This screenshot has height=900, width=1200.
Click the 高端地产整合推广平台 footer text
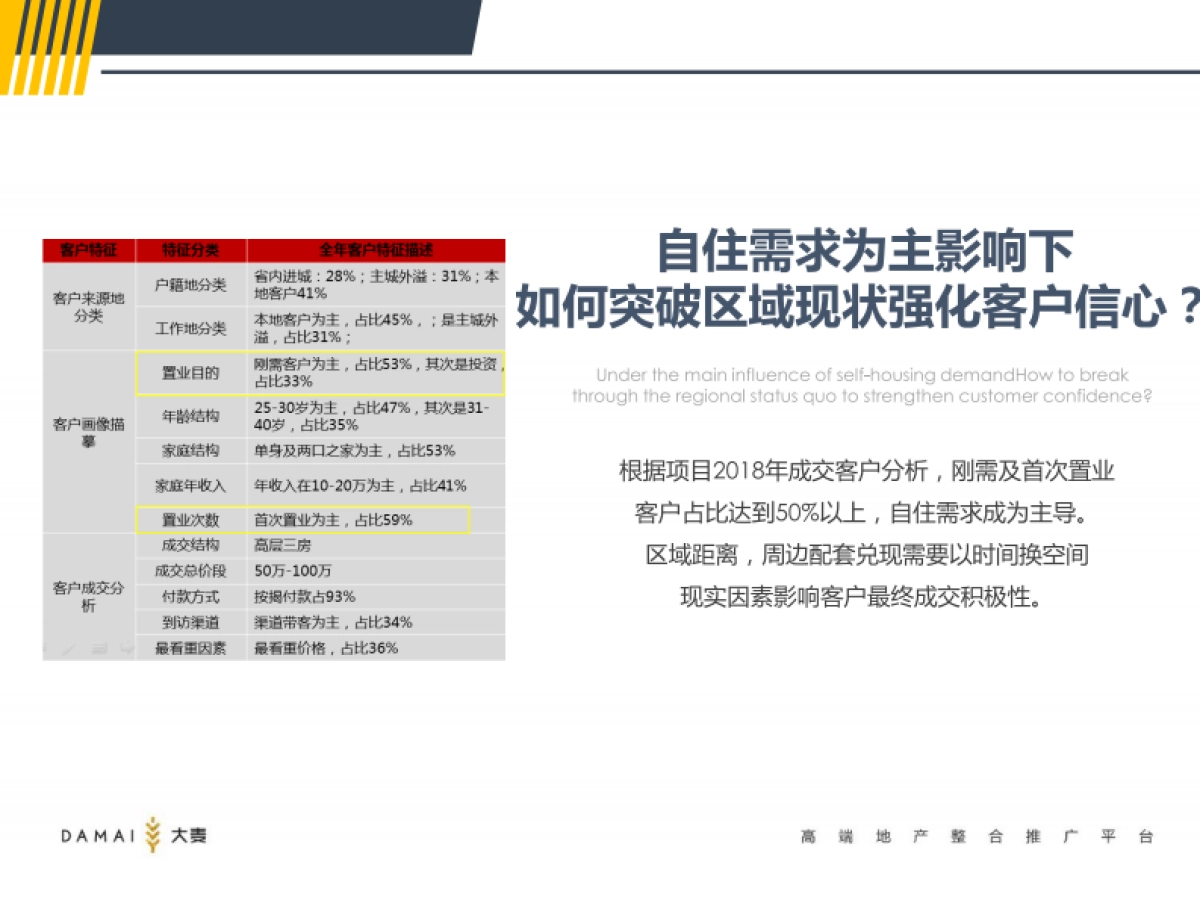click(x=977, y=834)
